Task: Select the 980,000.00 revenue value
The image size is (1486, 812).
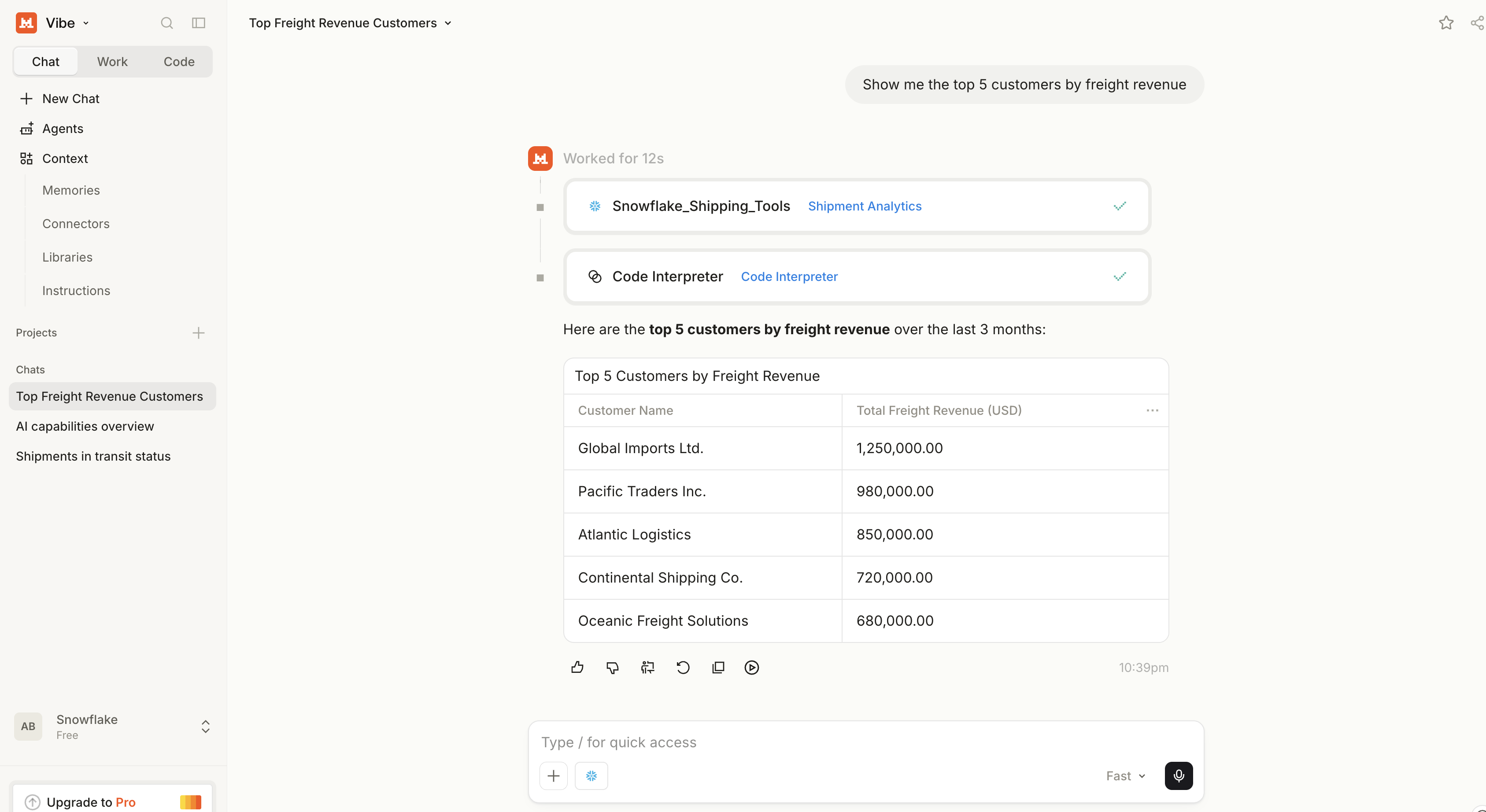Action: pos(895,491)
